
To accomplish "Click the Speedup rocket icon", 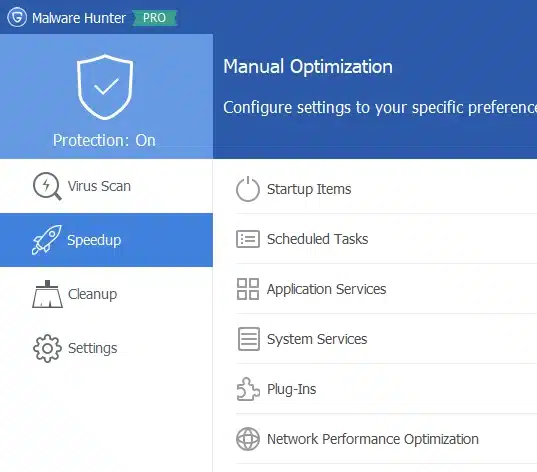I will coord(47,240).
